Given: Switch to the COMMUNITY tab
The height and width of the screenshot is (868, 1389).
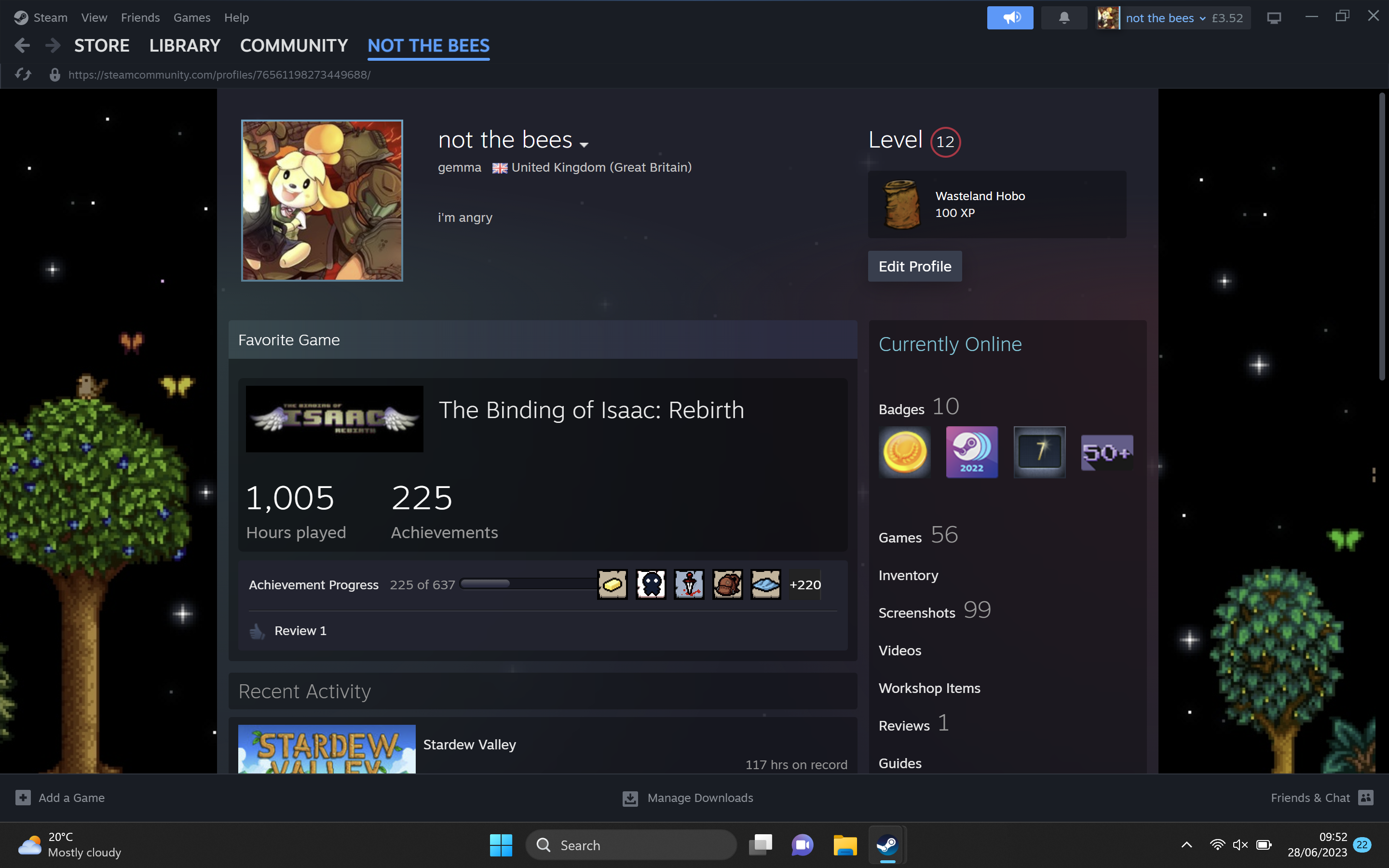Looking at the screenshot, I should [294, 45].
